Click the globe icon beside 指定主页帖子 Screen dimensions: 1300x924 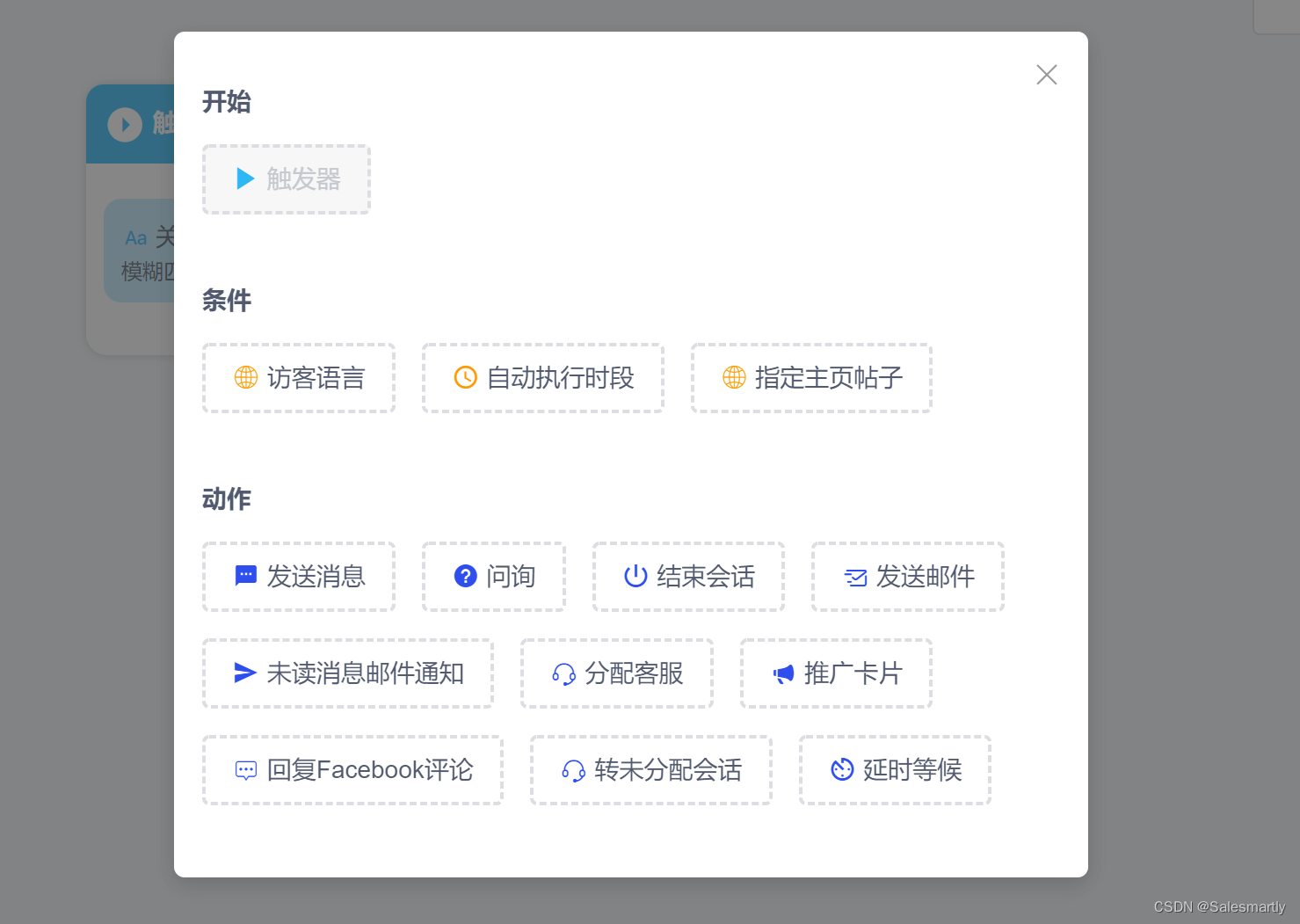click(x=734, y=378)
